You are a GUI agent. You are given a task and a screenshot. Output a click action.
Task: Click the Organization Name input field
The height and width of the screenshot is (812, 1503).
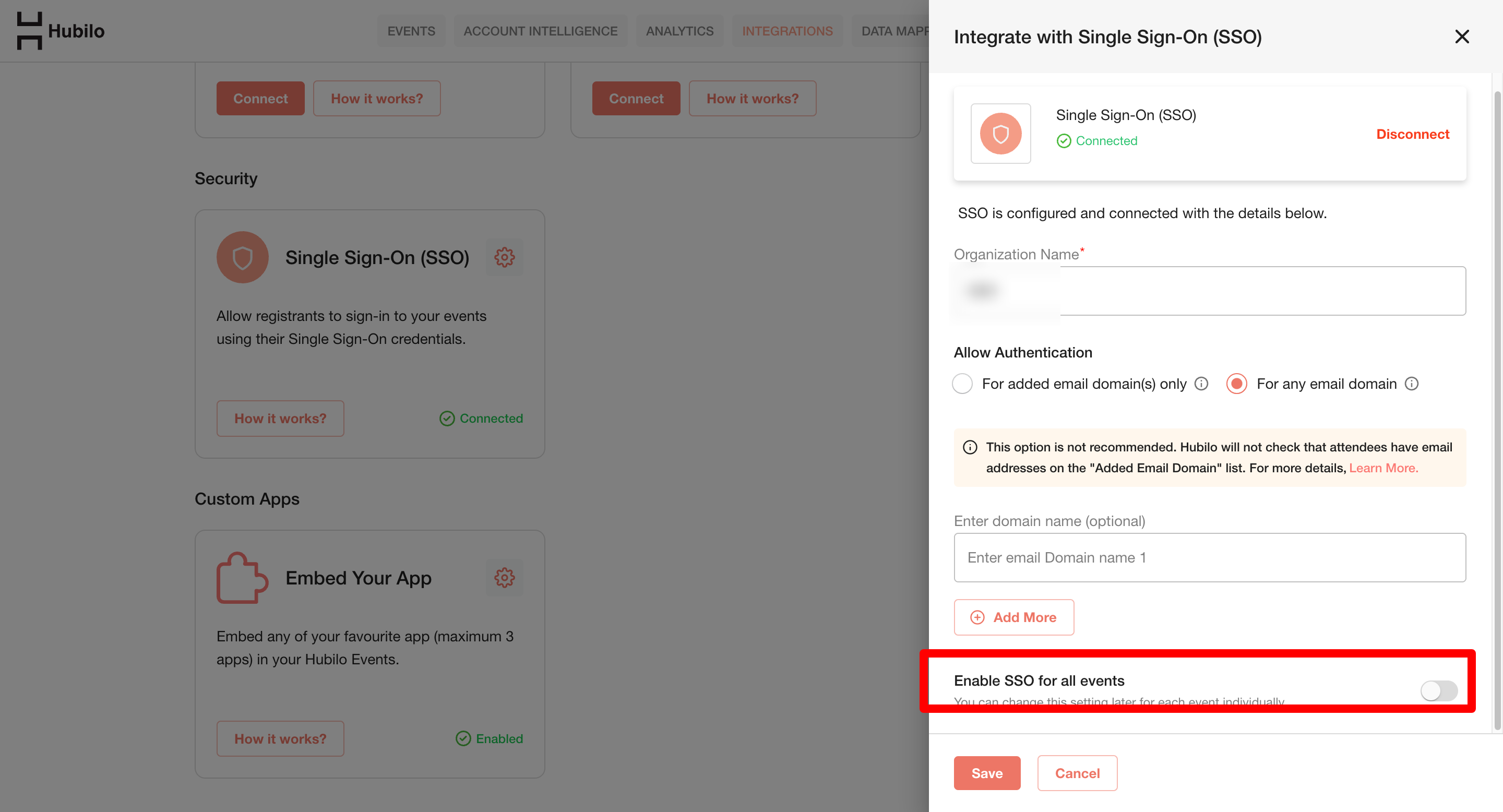[1210, 291]
